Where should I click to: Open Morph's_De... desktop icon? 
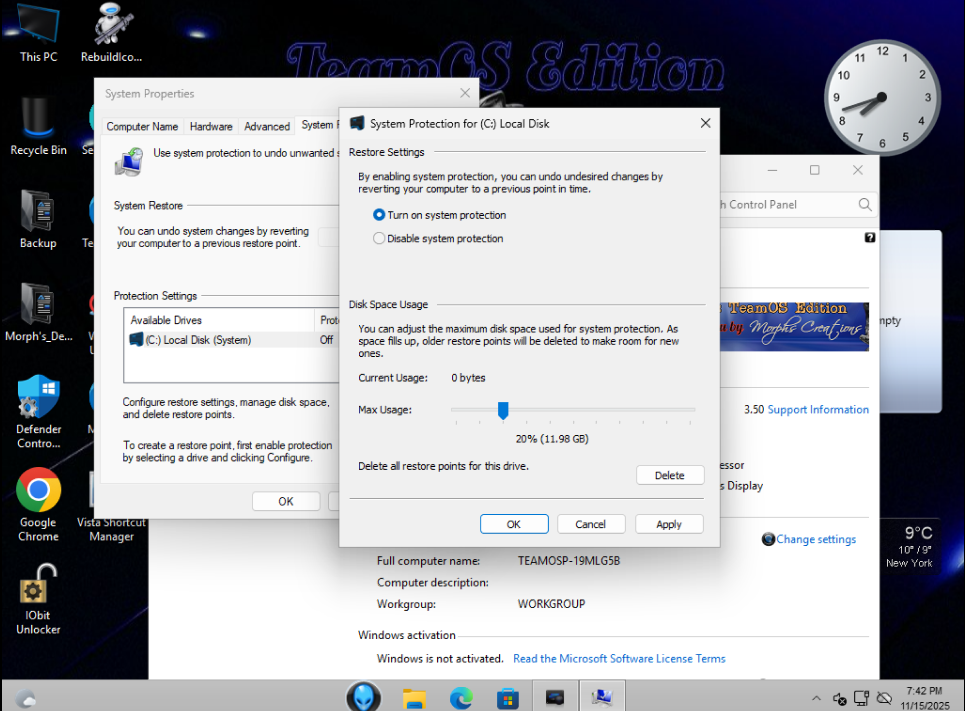point(38,312)
